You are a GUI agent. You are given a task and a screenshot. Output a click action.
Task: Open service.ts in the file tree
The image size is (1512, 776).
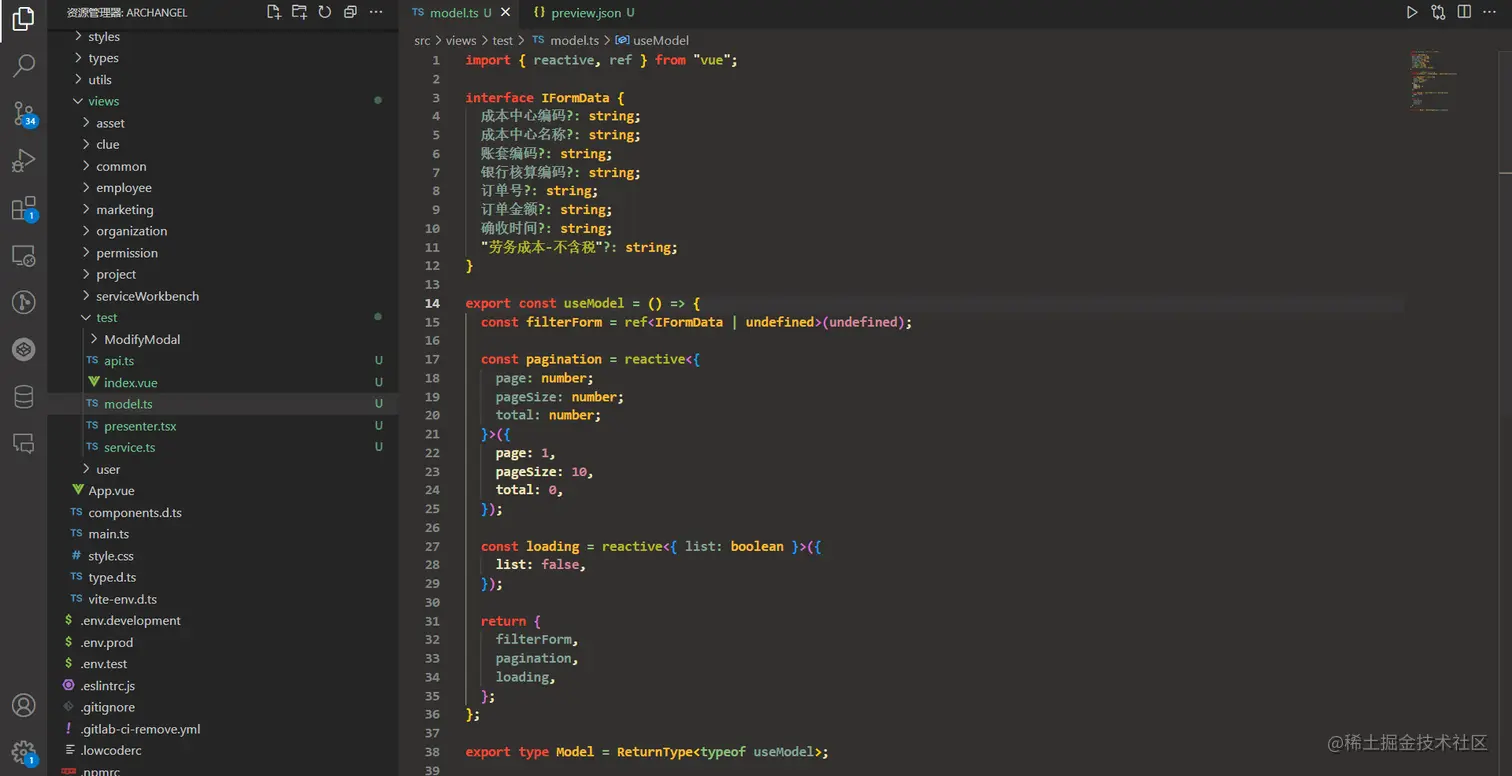pos(222,448)
